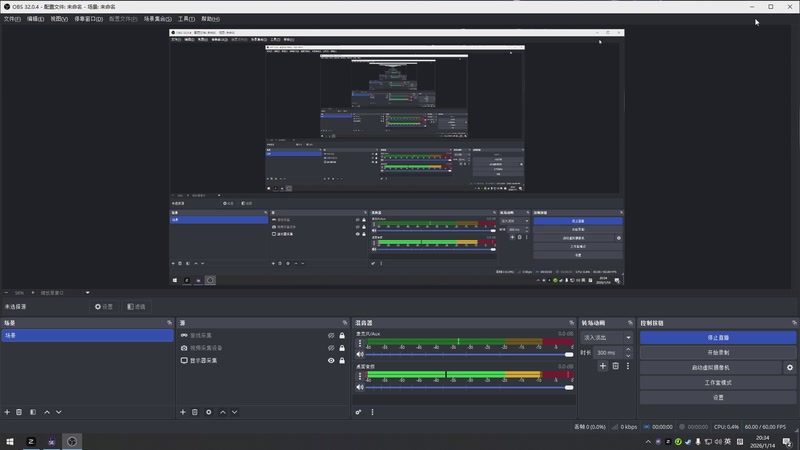800x450 pixels.
Task: Expand the system tray hidden icons chevron
Action: tap(648, 442)
